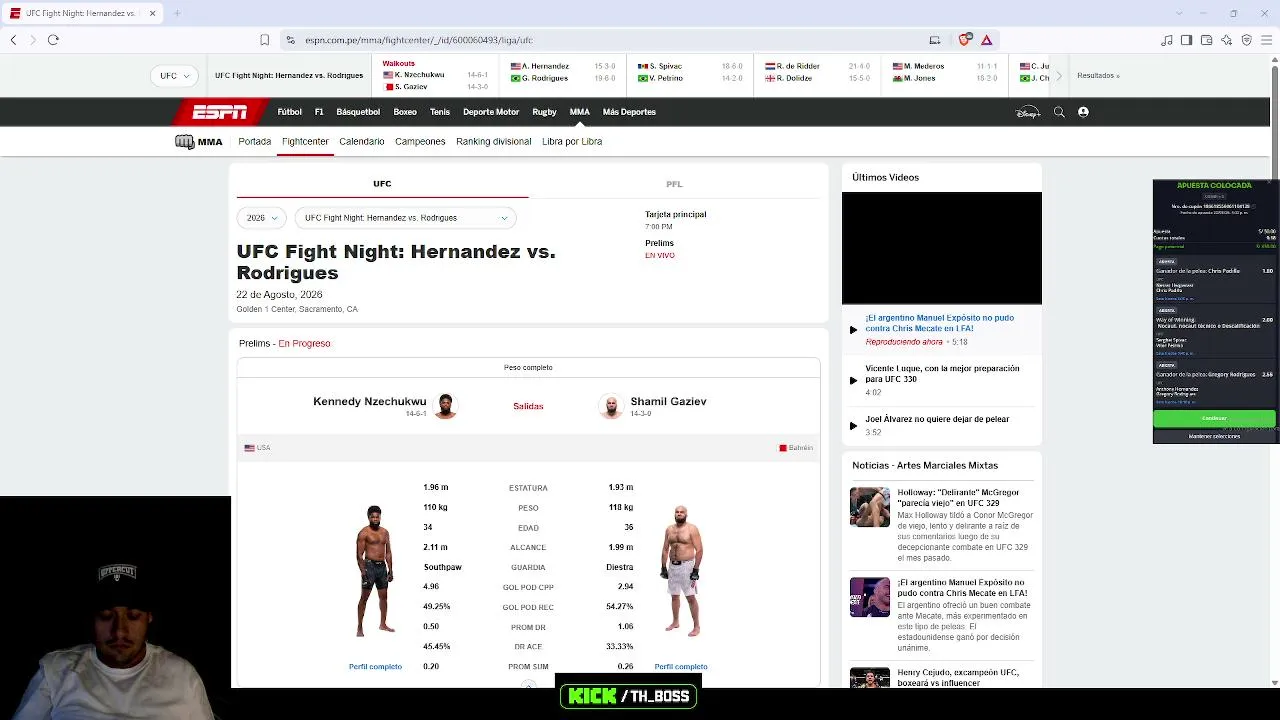Image resolution: width=1280 pixels, height=720 pixels.
Task: Play the Joel Álvarez video entry
Action: point(853,425)
